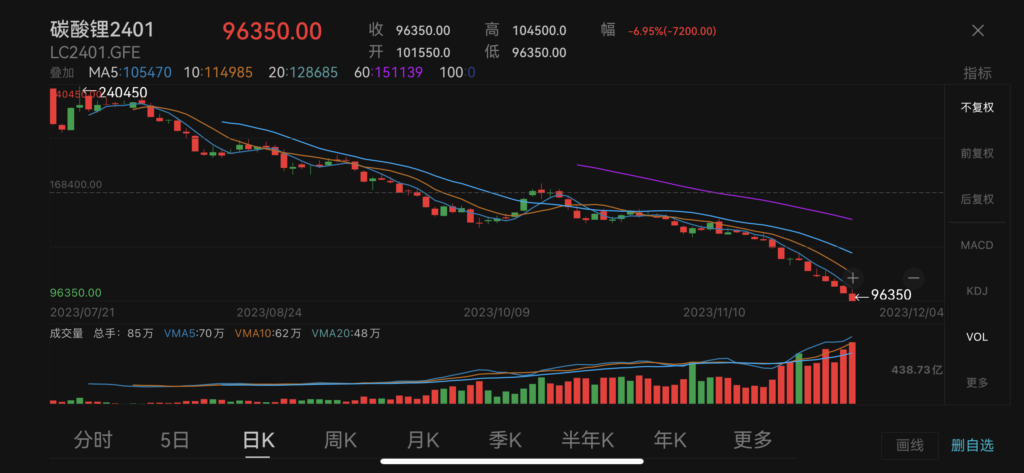Tap the 96350.00 latest price
Screen dimensions: 1024x473
[x=272, y=31]
